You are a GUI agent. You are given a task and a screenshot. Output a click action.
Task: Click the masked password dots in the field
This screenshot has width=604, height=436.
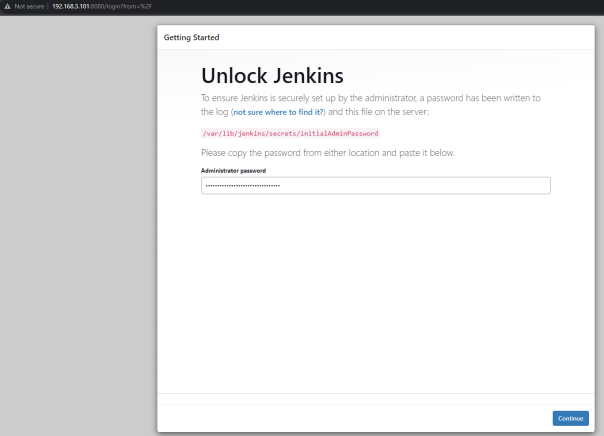(x=242, y=185)
